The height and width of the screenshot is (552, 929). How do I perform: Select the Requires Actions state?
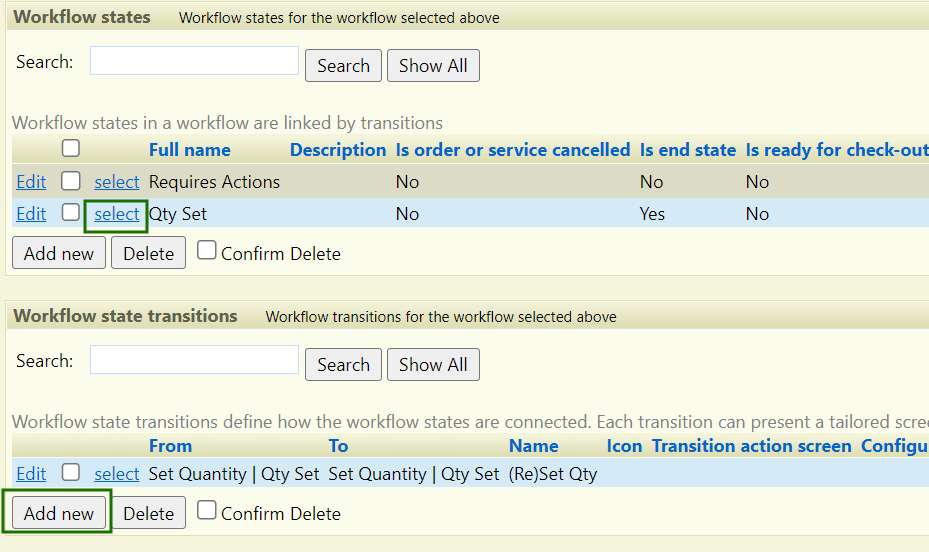tap(117, 182)
